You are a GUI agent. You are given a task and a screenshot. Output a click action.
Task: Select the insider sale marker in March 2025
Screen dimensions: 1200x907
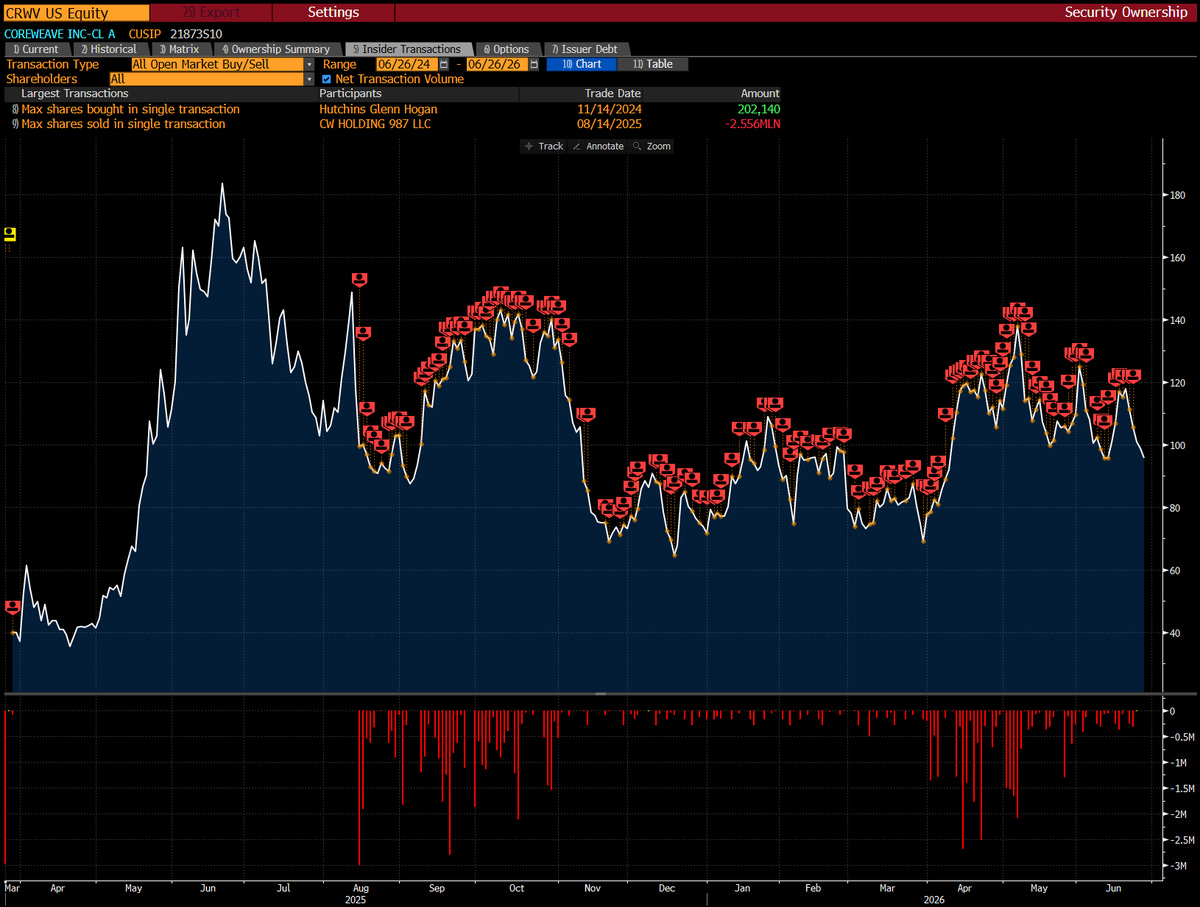point(13,607)
